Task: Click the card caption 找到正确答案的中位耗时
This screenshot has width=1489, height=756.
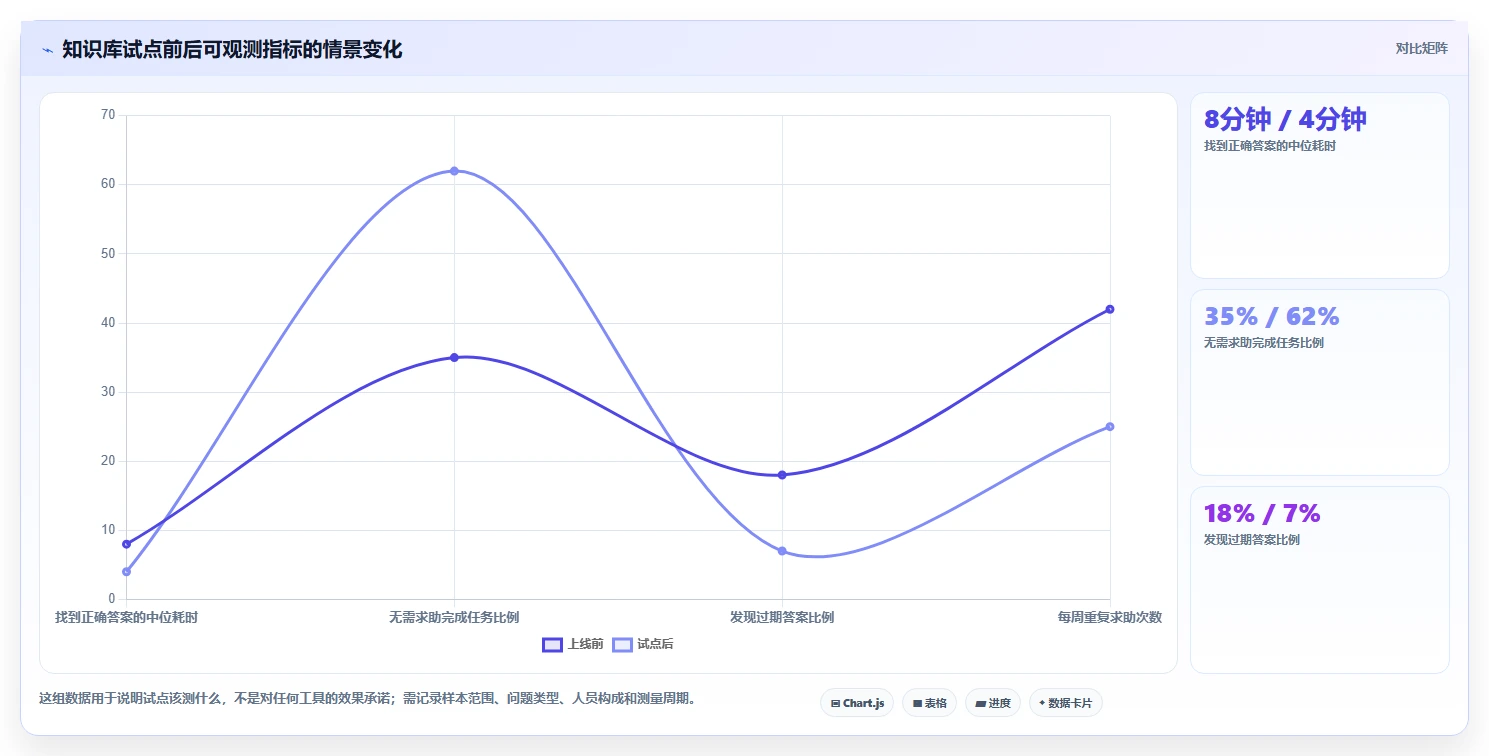Action: (1270, 146)
